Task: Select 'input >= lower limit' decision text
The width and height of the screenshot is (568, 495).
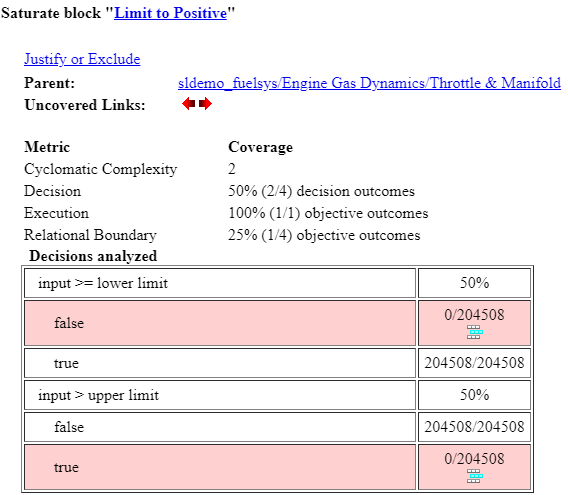Action: 103,283
